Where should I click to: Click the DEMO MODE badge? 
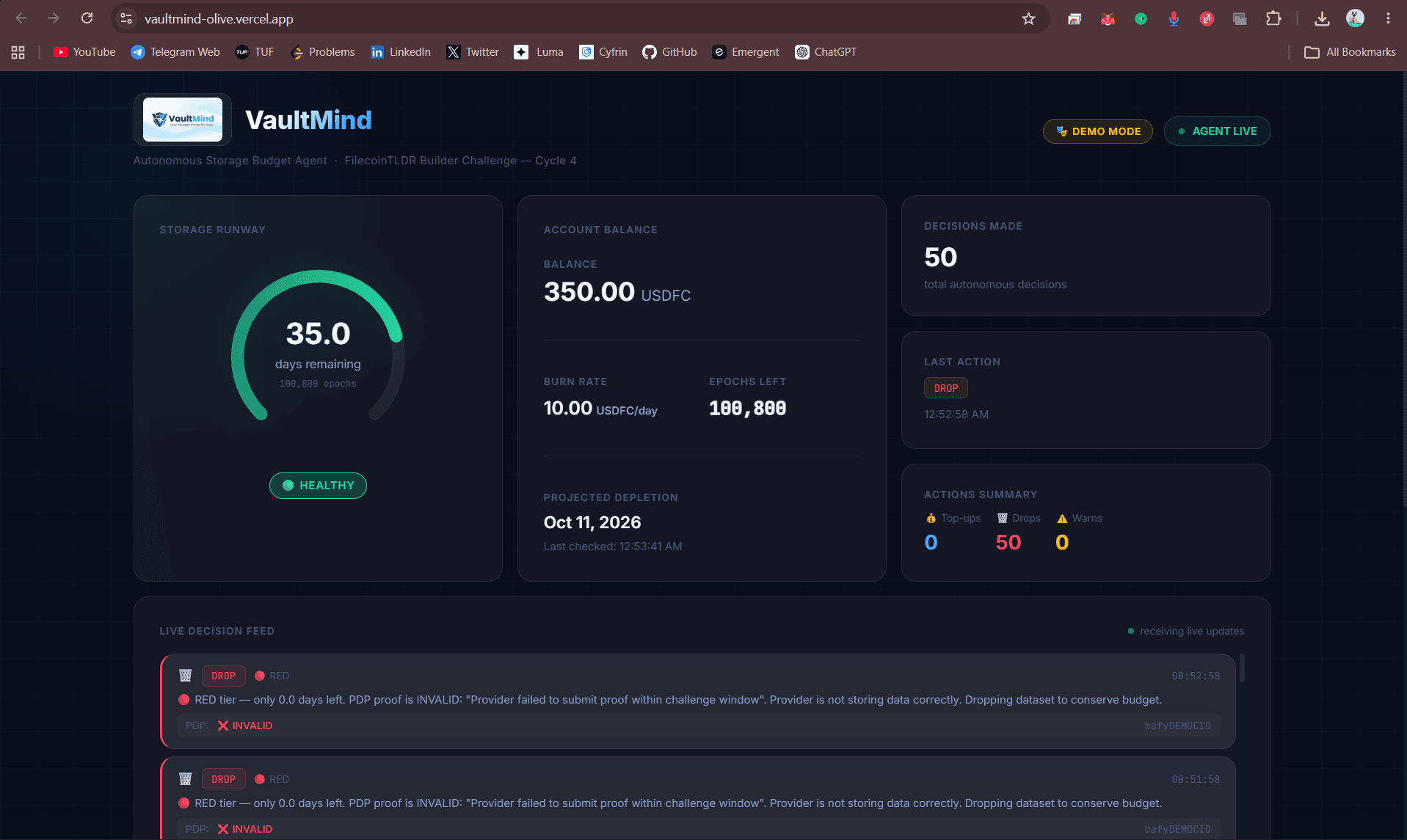[1097, 131]
